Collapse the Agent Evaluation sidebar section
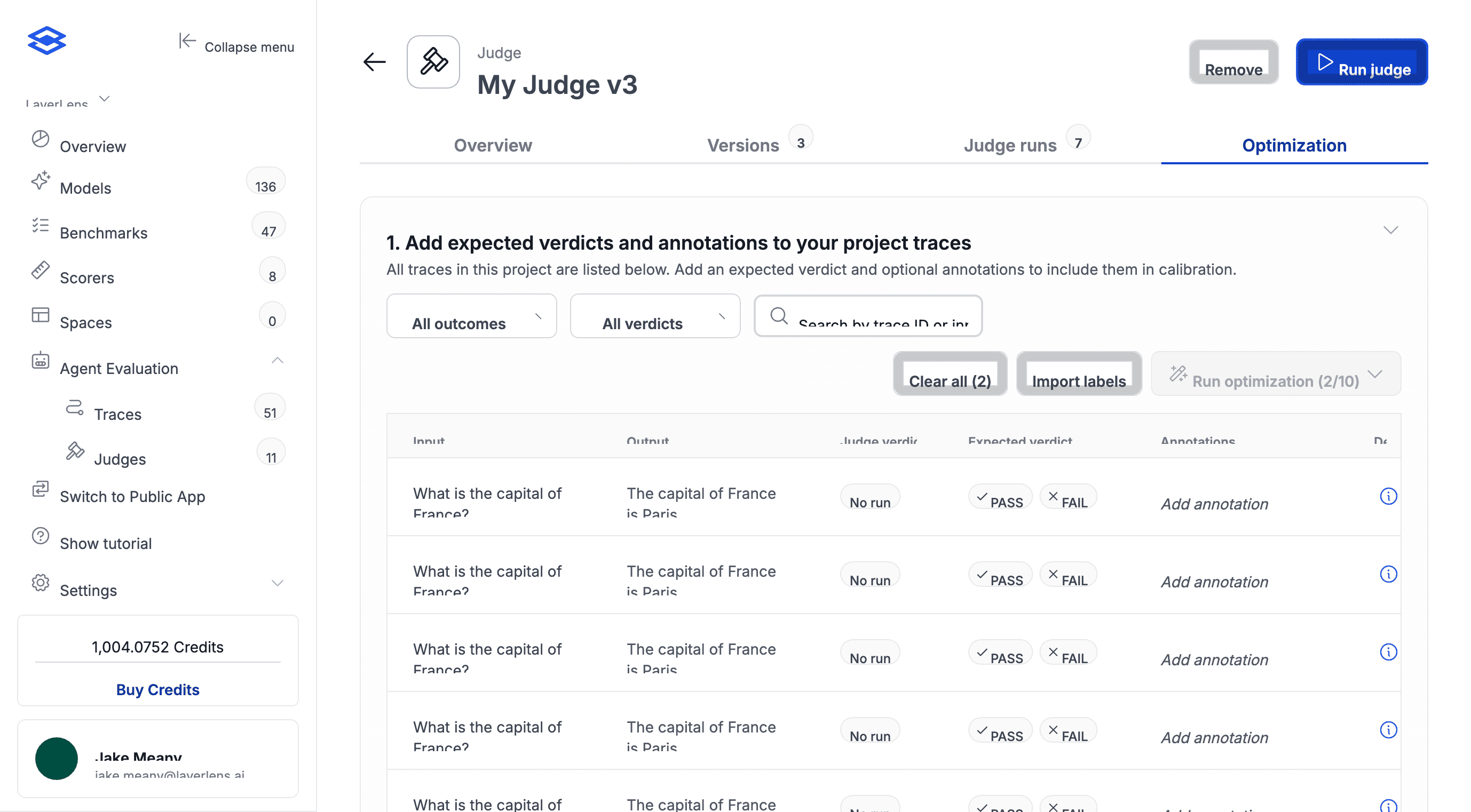 278,361
